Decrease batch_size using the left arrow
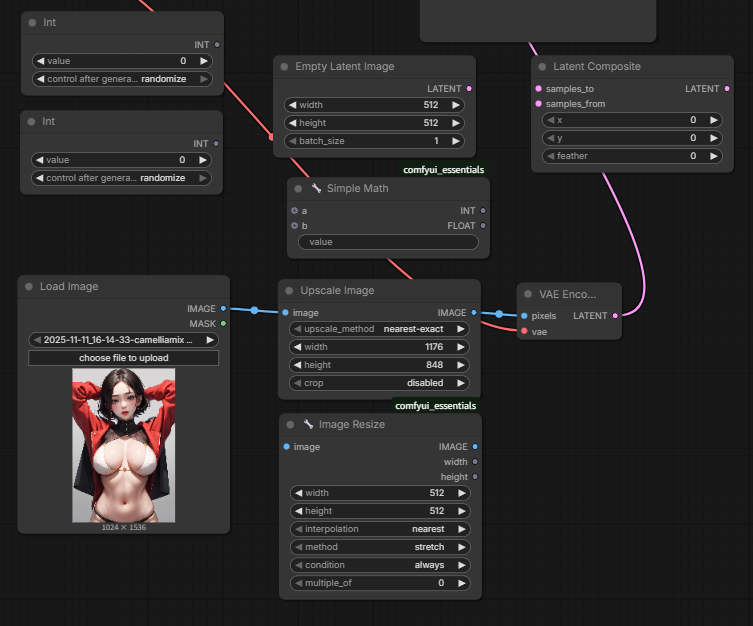This screenshot has width=753, height=626. click(292, 141)
